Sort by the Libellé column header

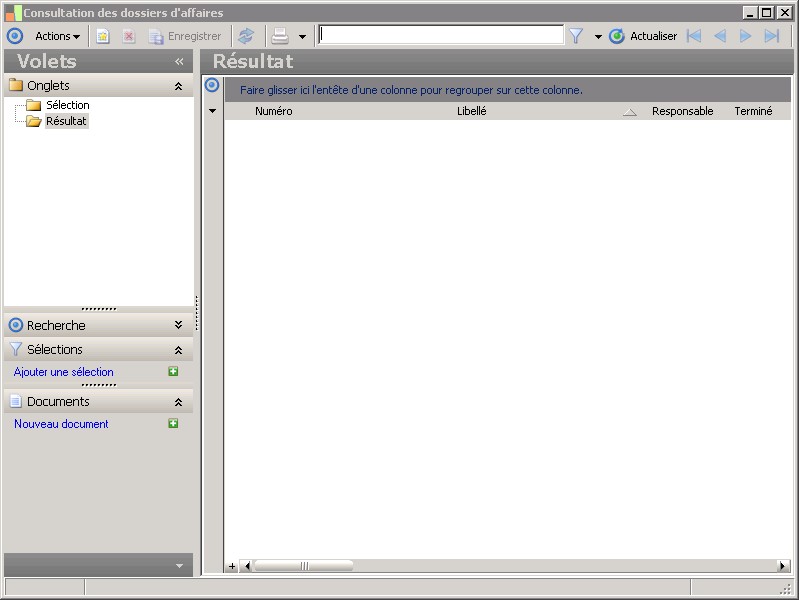[472, 111]
